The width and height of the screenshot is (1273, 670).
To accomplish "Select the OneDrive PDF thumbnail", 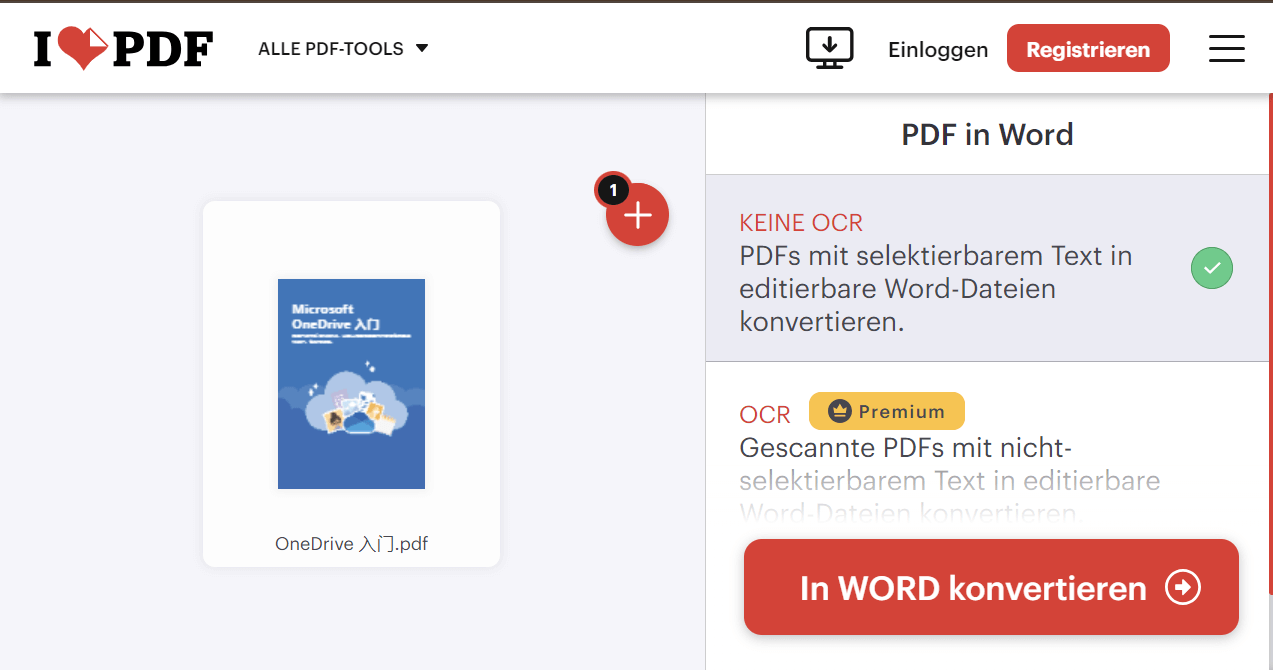I will click(351, 384).
